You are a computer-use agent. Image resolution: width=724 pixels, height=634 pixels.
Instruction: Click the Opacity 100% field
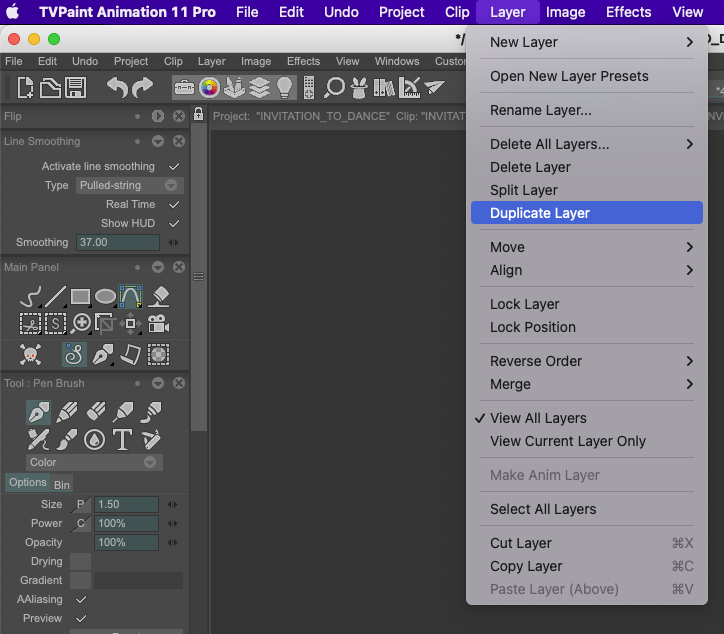(x=127, y=543)
